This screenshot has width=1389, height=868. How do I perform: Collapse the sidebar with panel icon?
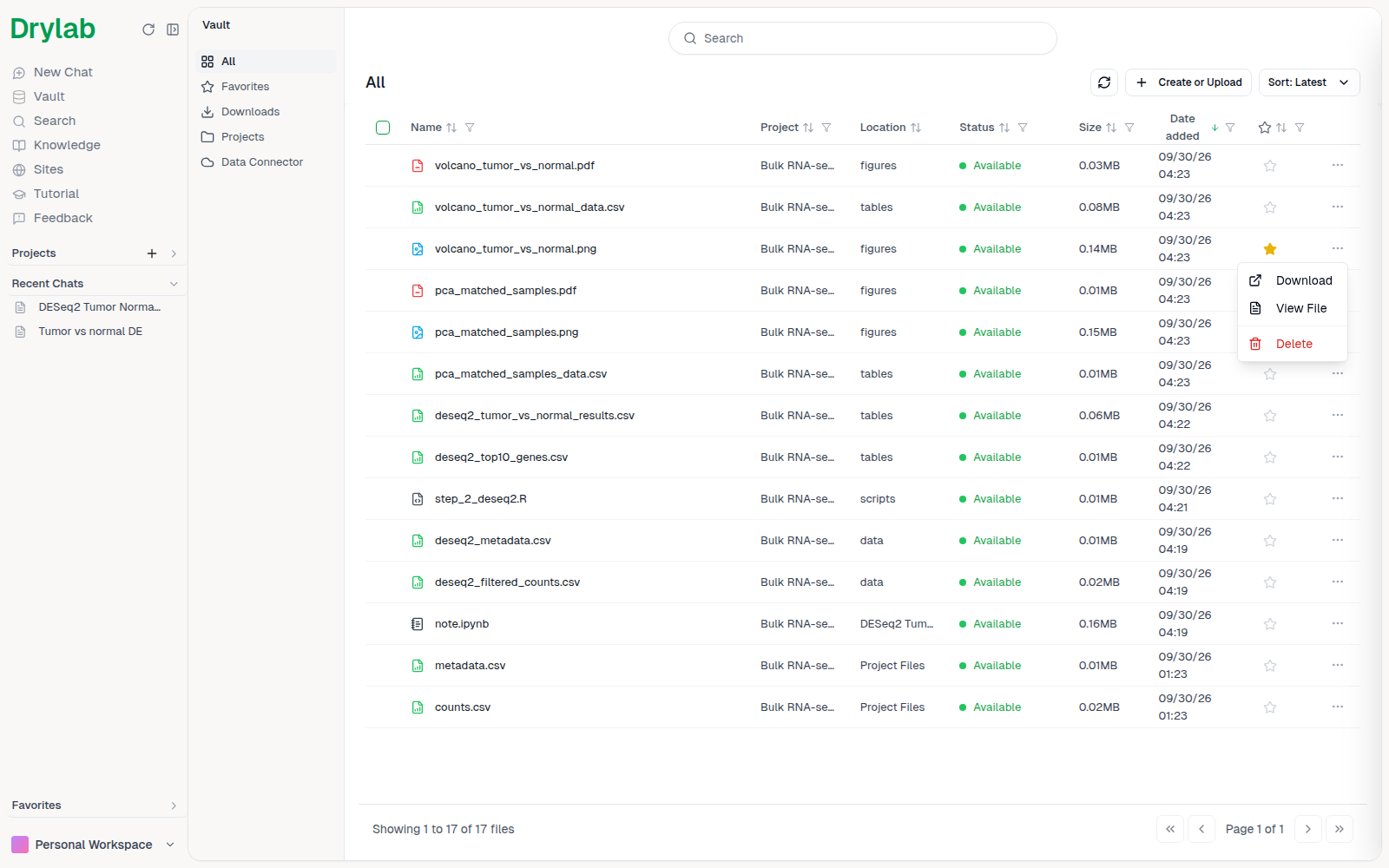tap(173, 30)
